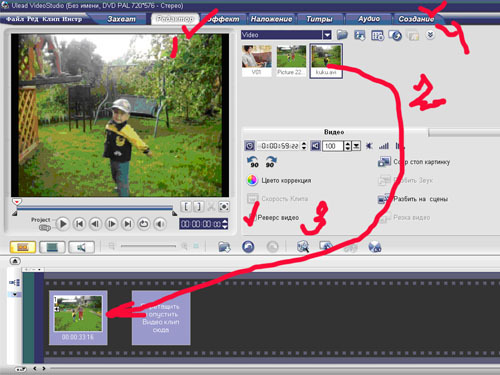Open the clip volume slider dropdown
The height and width of the screenshot is (375, 500).
pos(356,146)
